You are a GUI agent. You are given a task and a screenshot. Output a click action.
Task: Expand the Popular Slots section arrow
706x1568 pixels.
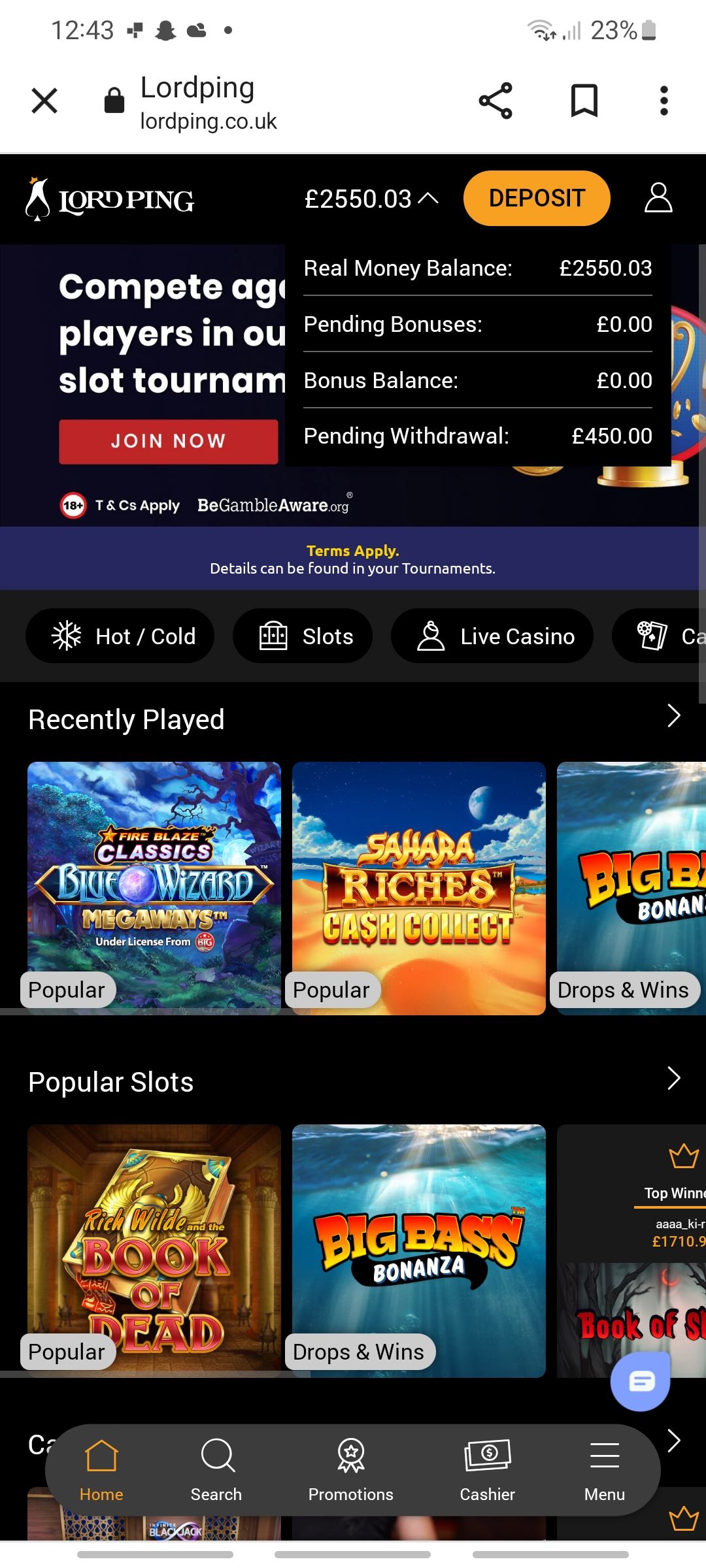[x=674, y=1078]
